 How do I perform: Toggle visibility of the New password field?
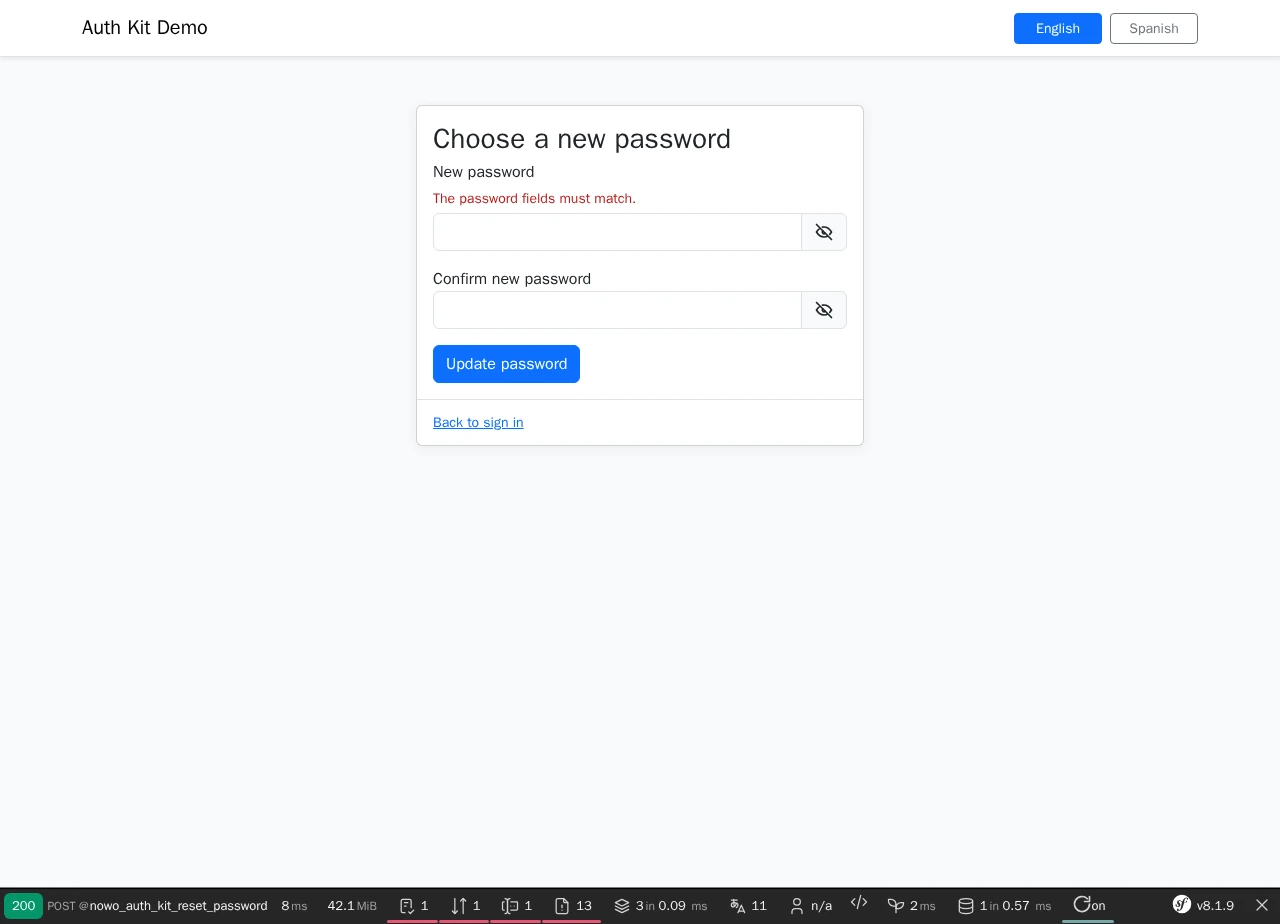[824, 232]
